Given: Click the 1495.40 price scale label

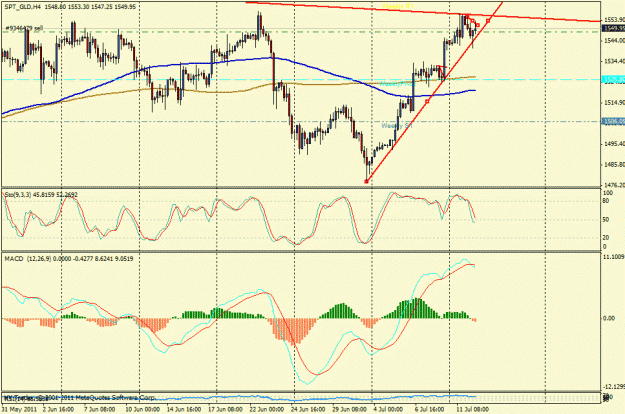Looking at the screenshot, I should click(x=614, y=143).
